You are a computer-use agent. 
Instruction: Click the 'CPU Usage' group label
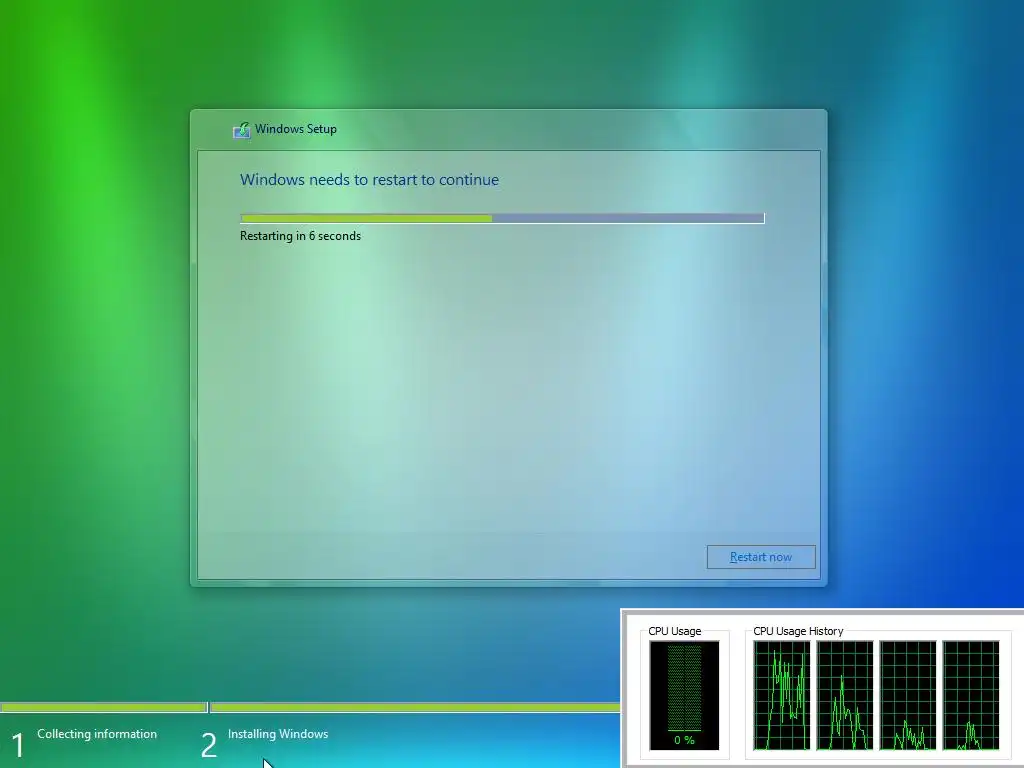click(x=675, y=631)
